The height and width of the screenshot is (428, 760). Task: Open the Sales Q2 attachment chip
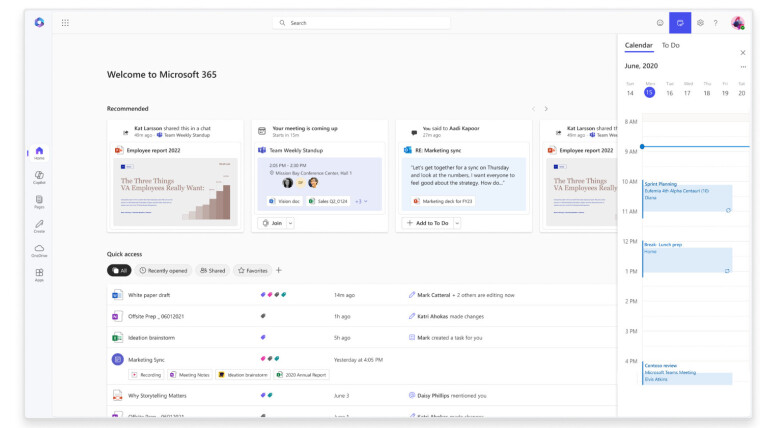point(329,201)
